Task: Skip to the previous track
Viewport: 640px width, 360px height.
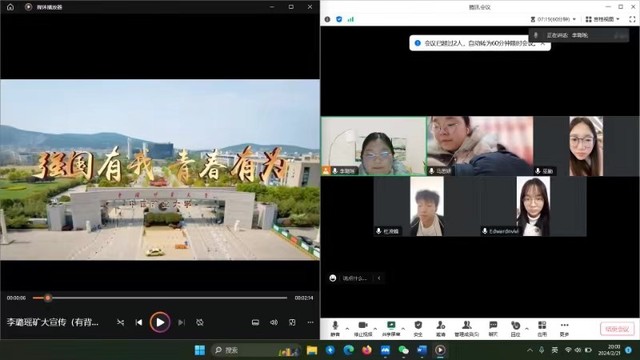Action: 139,322
